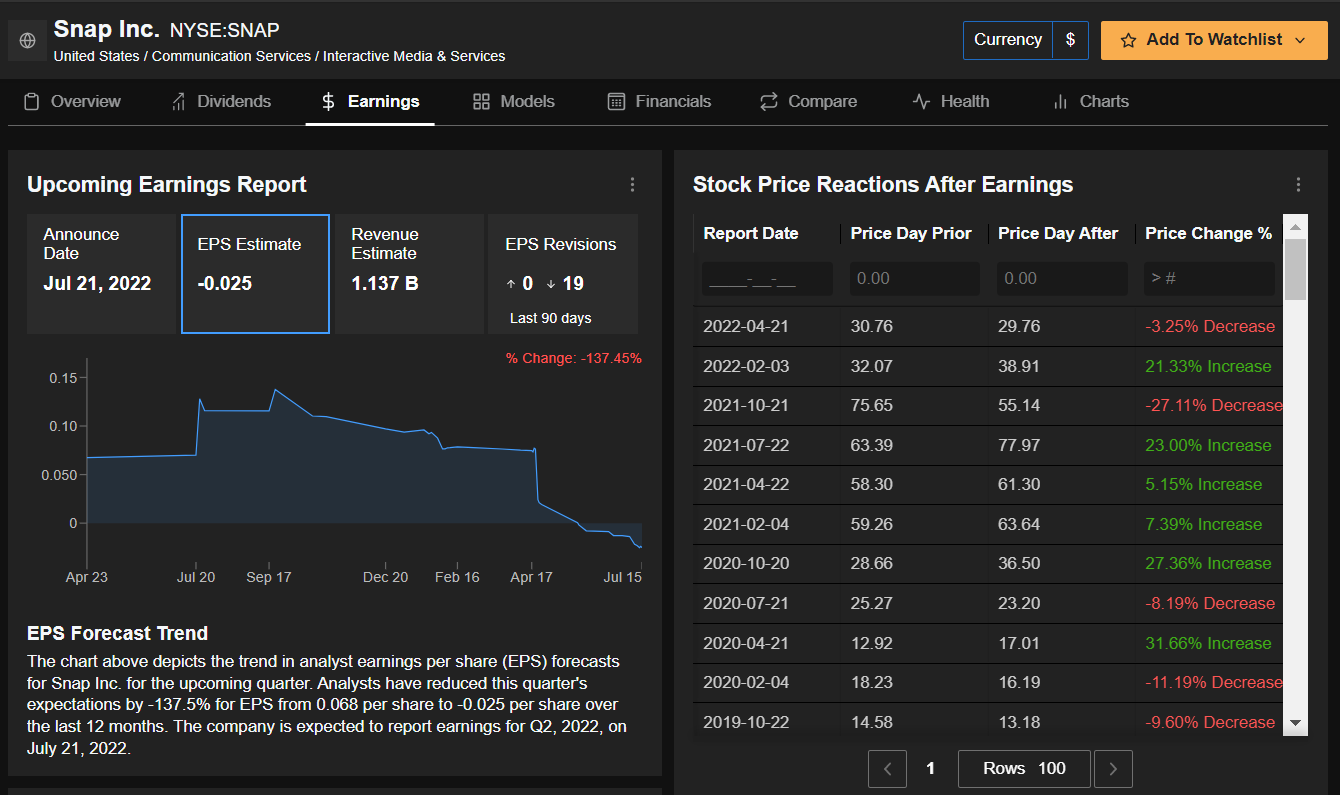
Task: Sort by Price Change % column header
Action: point(1208,233)
